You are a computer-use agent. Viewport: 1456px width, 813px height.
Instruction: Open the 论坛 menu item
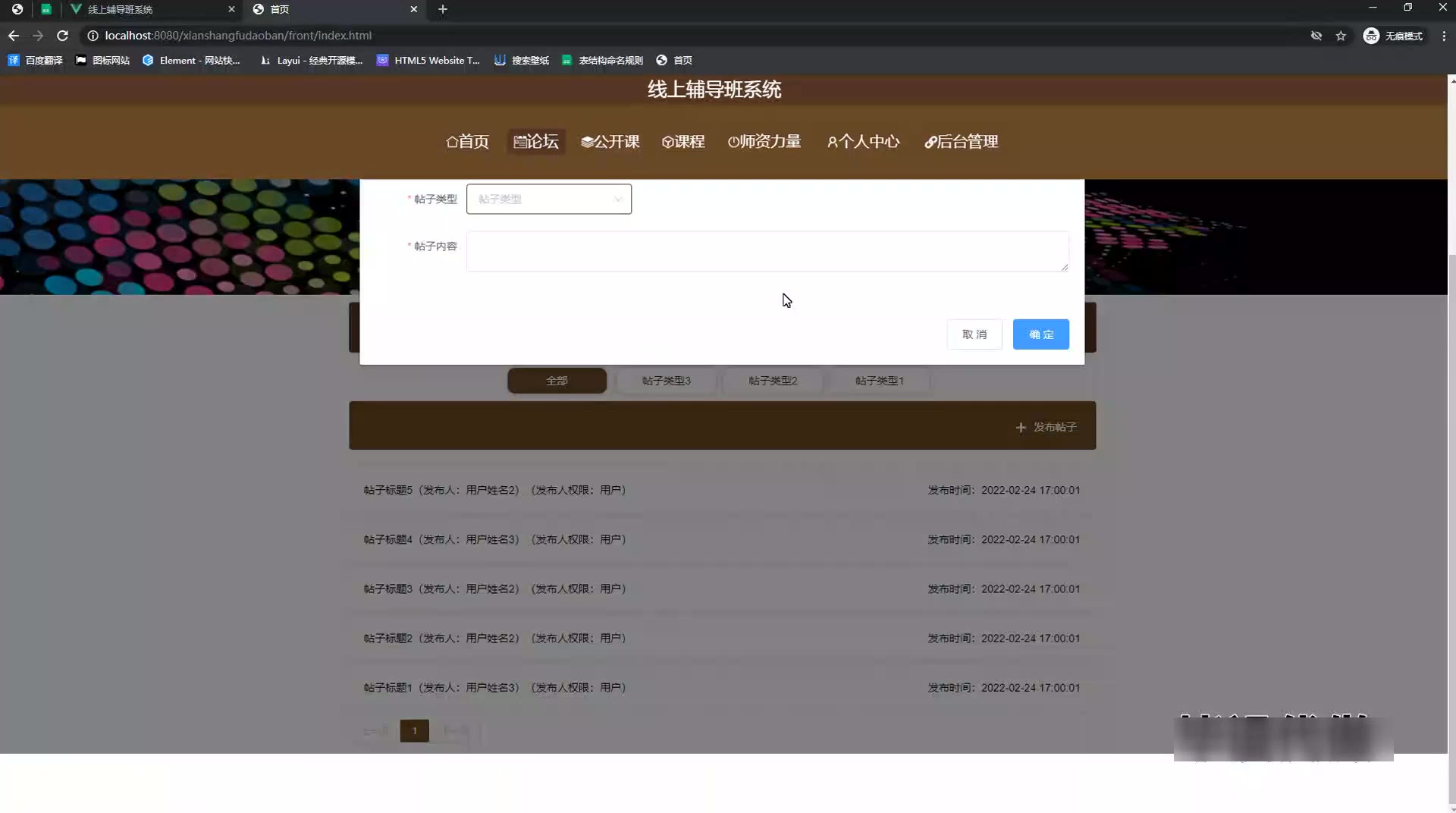[536, 142]
